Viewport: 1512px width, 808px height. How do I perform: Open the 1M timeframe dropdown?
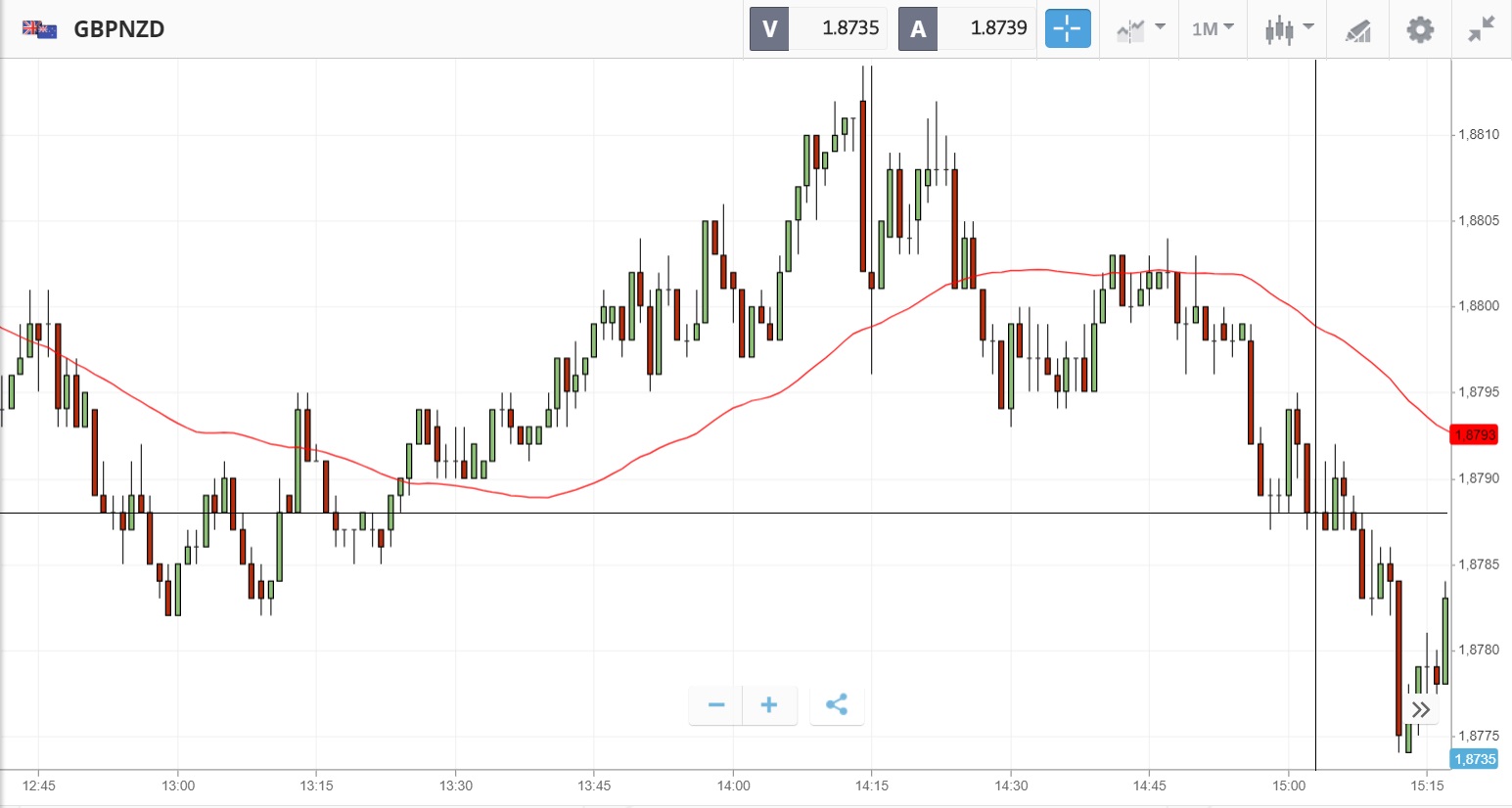click(1213, 29)
